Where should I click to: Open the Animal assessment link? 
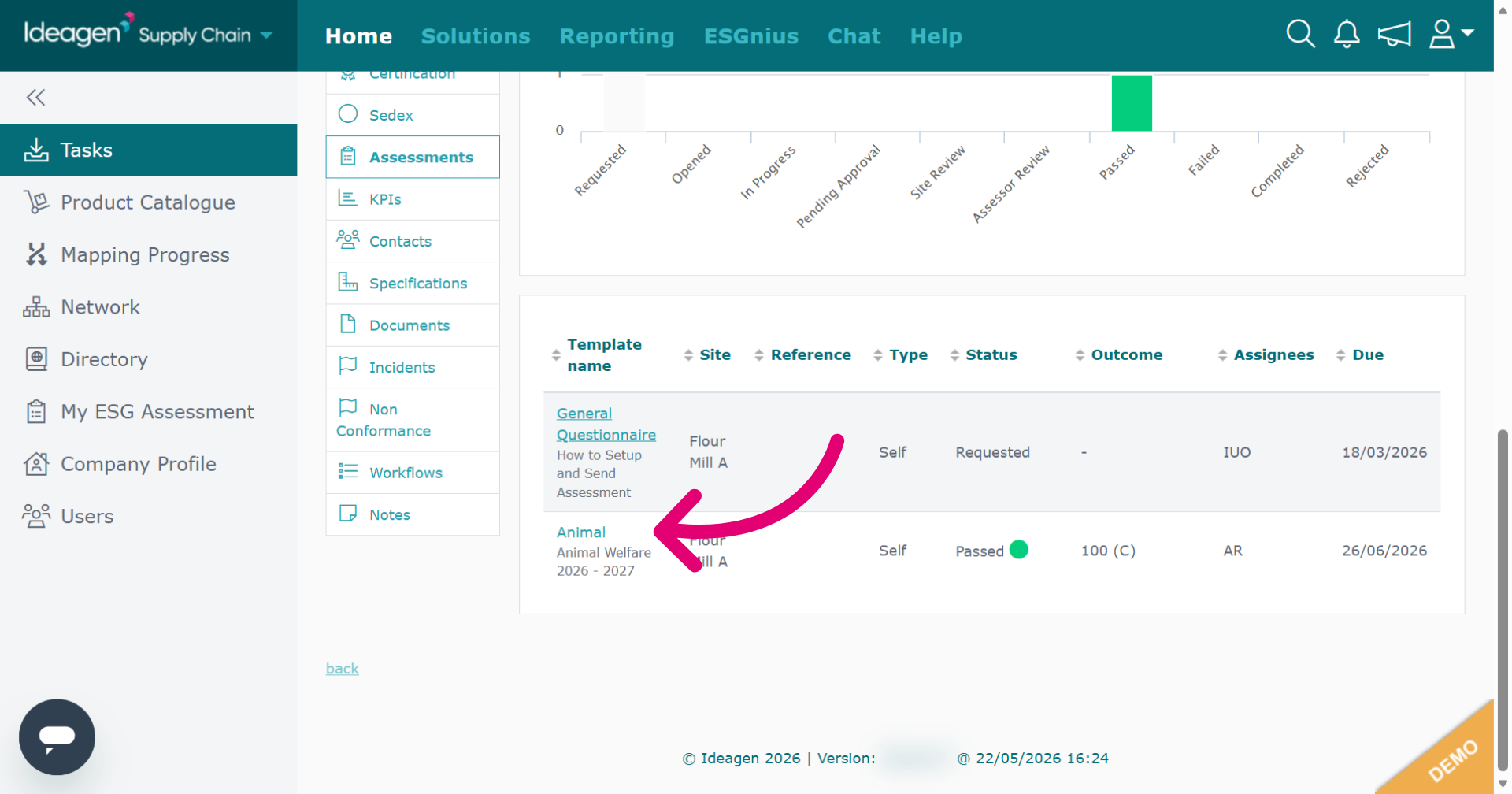[580, 532]
